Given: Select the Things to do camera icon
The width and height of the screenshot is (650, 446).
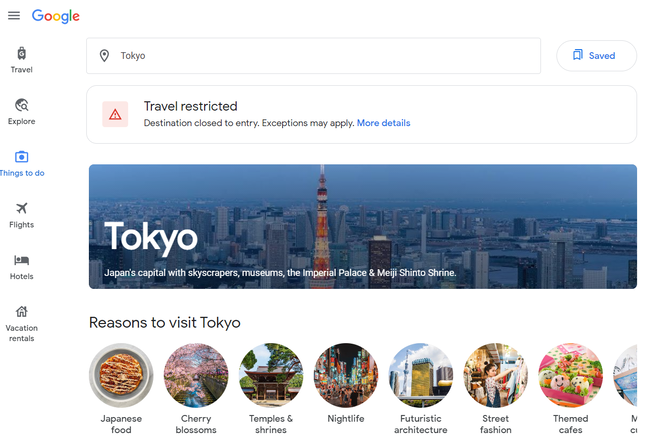Looking at the screenshot, I should pos(22,157).
